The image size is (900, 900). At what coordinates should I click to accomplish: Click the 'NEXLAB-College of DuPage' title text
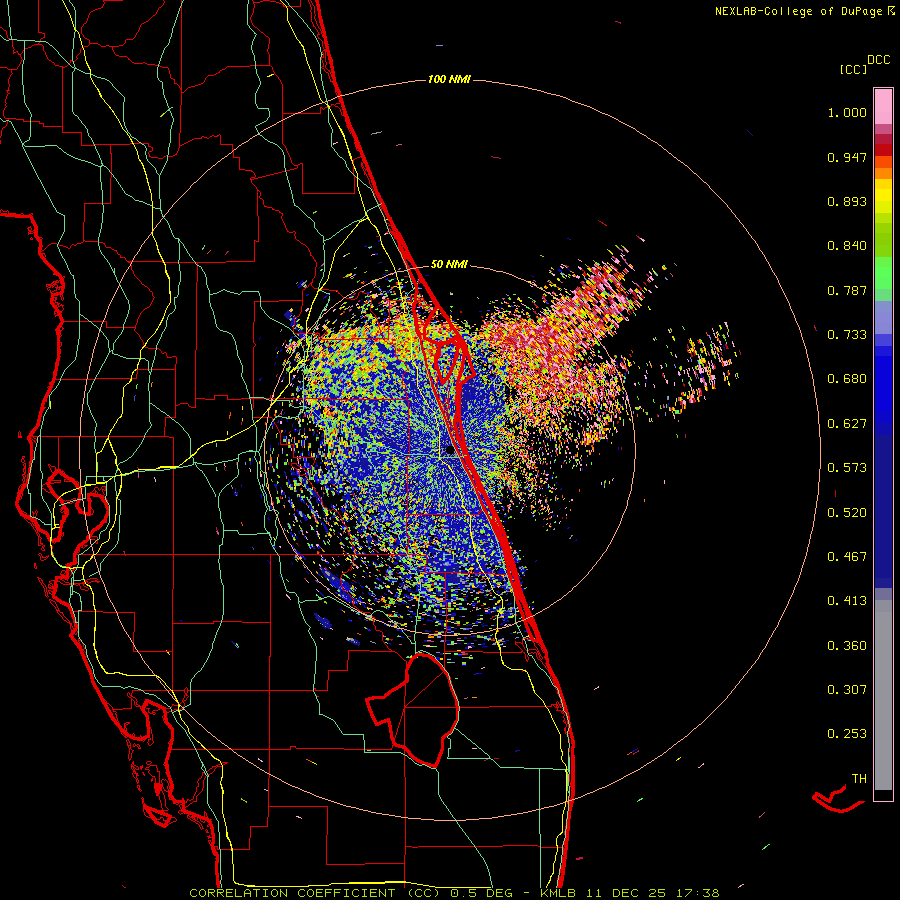(x=798, y=11)
